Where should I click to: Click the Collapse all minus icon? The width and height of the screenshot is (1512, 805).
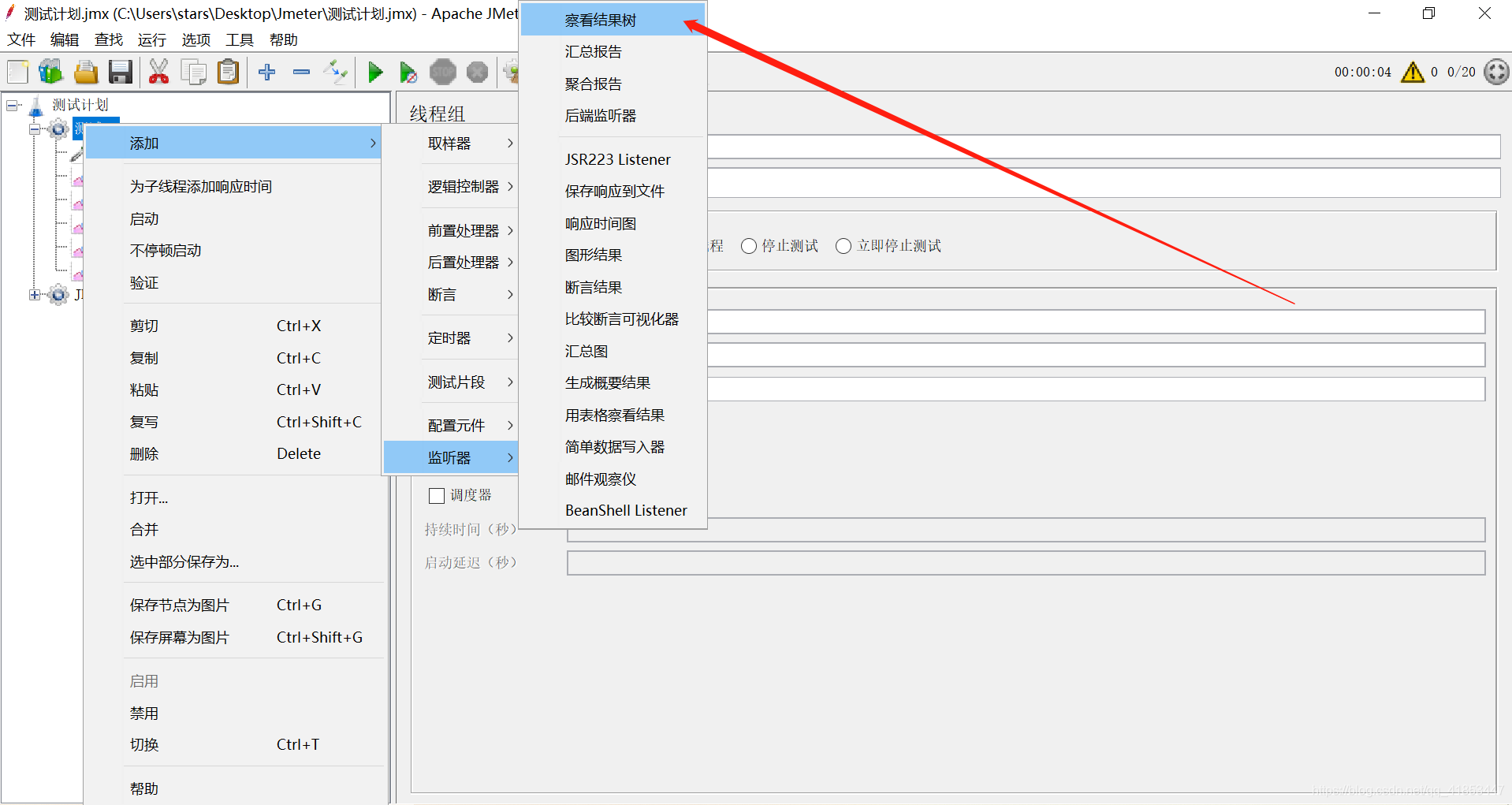coord(301,72)
